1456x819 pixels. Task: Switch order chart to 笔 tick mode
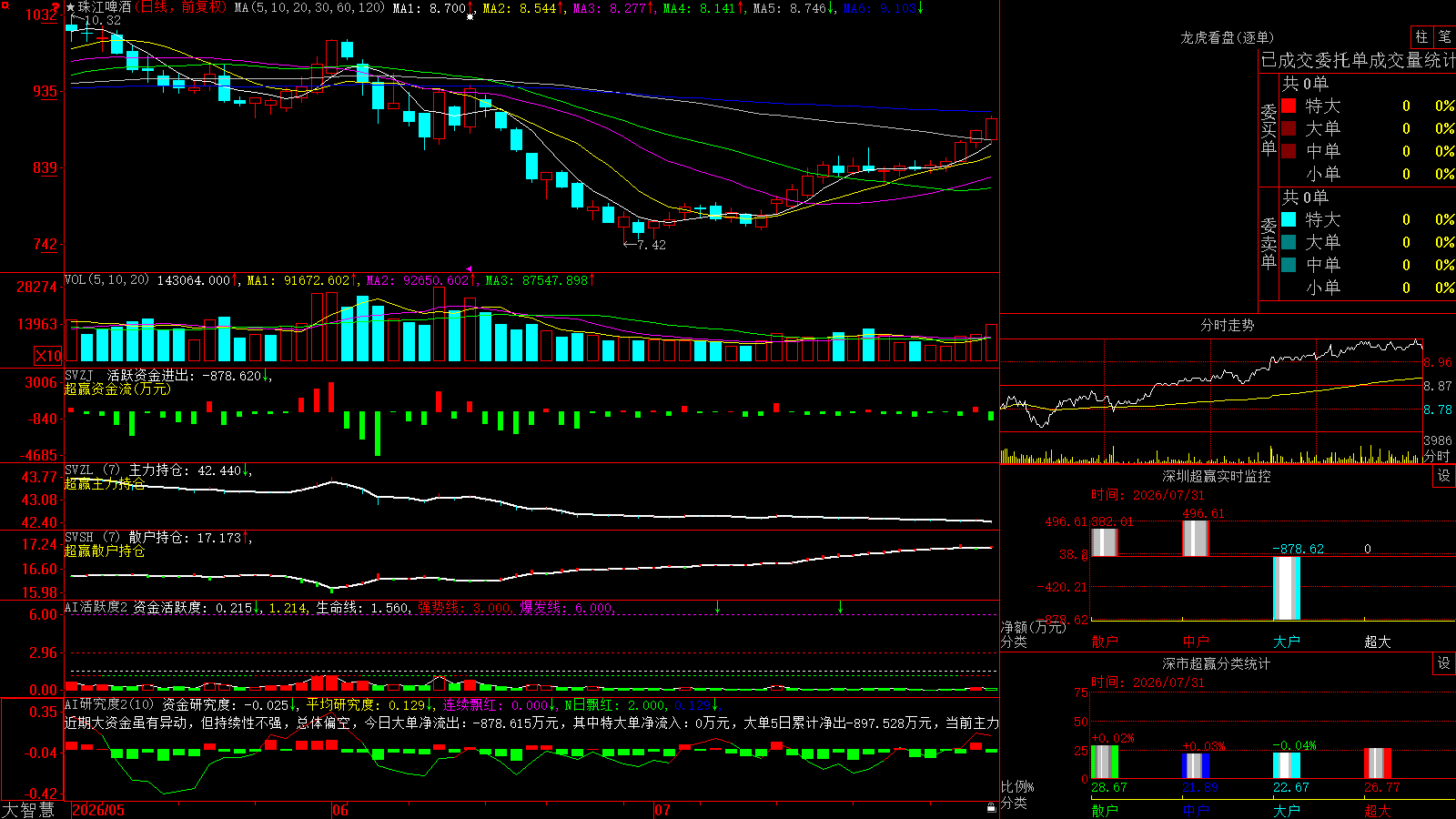[x=1444, y=36]
